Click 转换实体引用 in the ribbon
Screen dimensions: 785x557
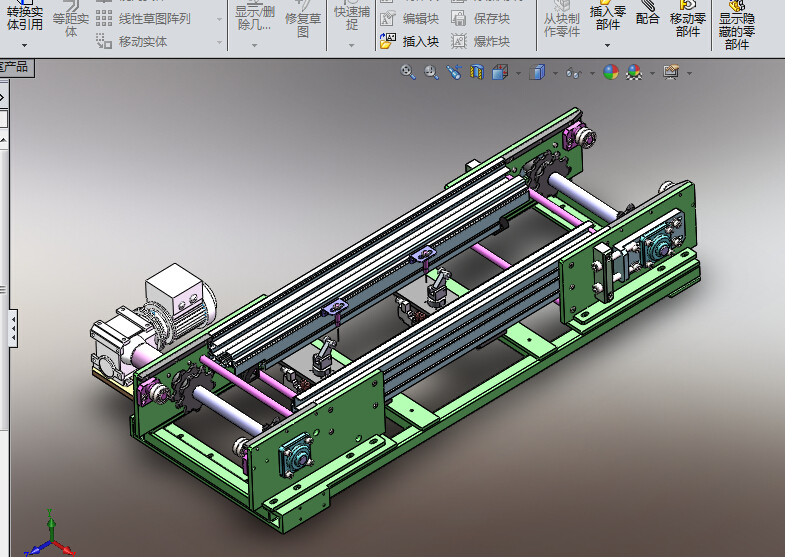tap(25, 16)
